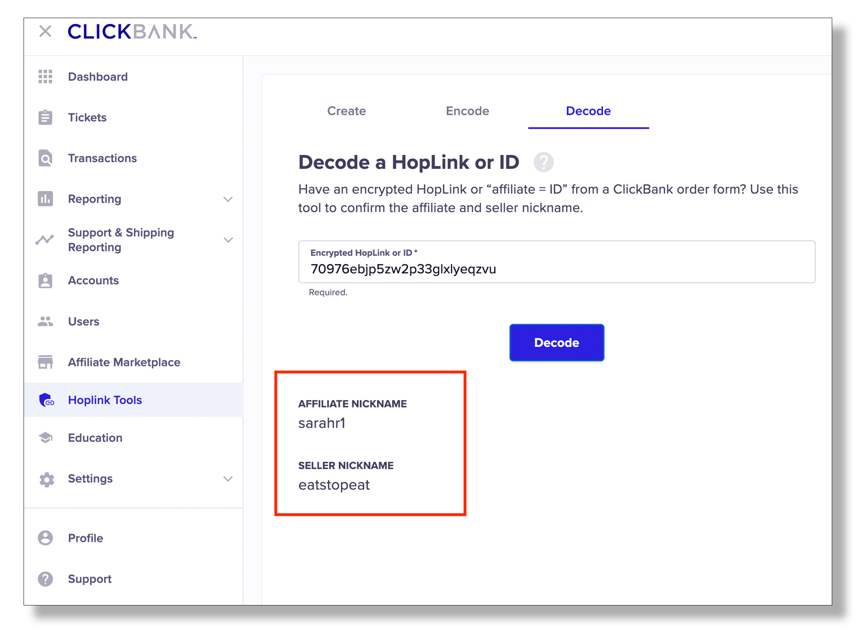Viewport: 858px width, 630px height.
Task: Click the Profile avatar icon
Action: [45, 538]
